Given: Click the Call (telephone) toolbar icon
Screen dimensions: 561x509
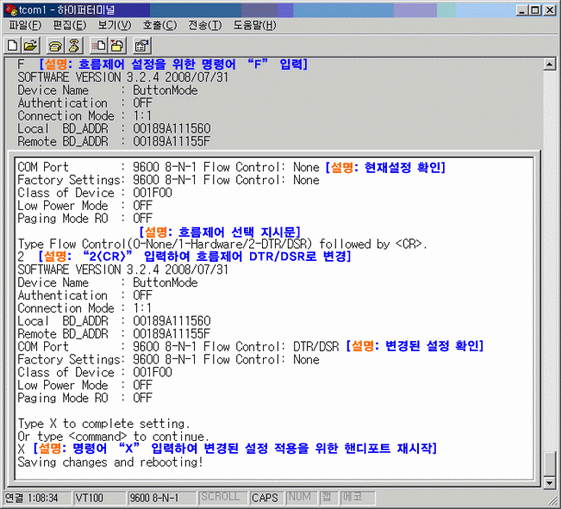Looking at the screenshot, I should tap(55, 45).
